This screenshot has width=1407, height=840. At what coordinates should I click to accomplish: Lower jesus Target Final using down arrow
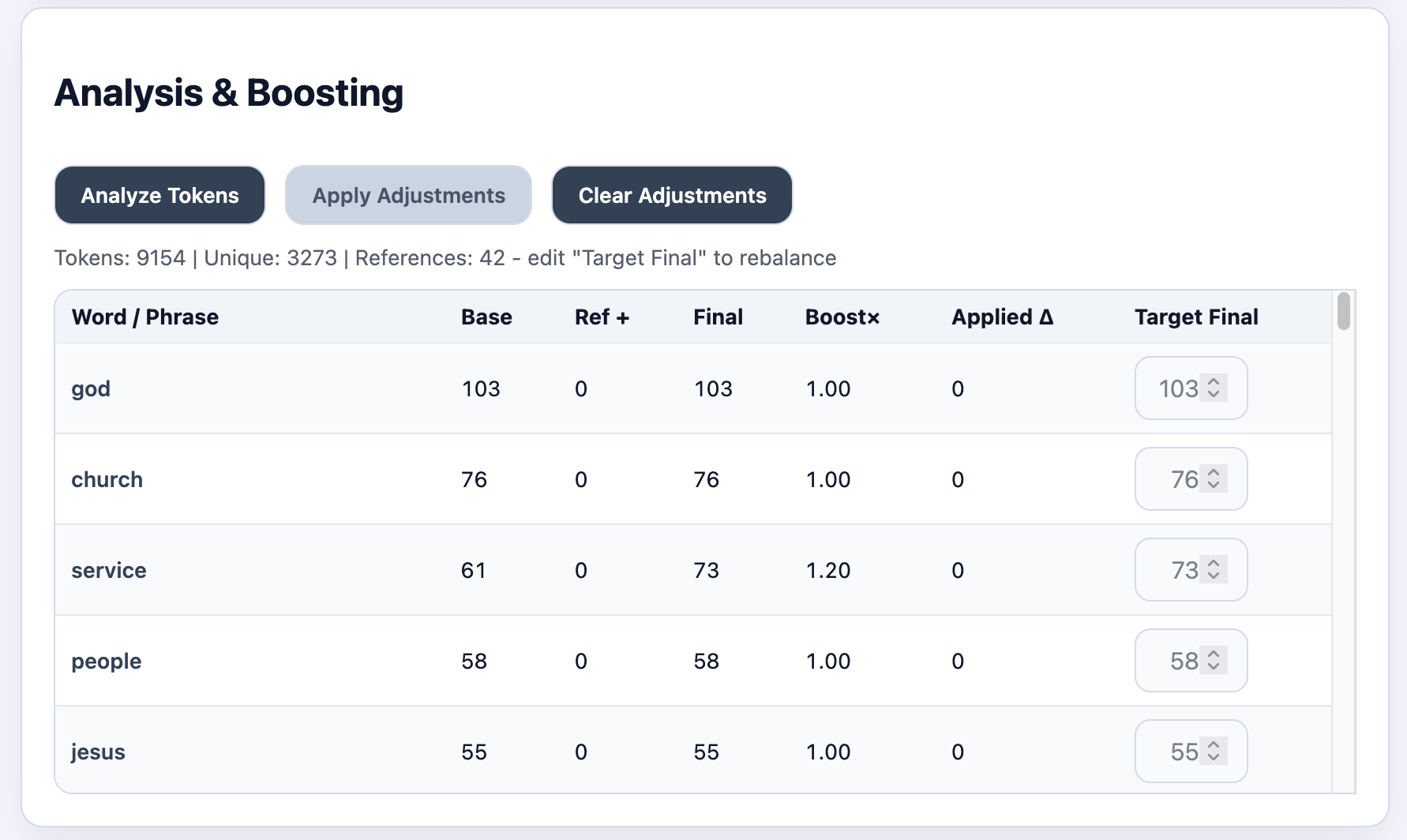[x=1214, y=757]
